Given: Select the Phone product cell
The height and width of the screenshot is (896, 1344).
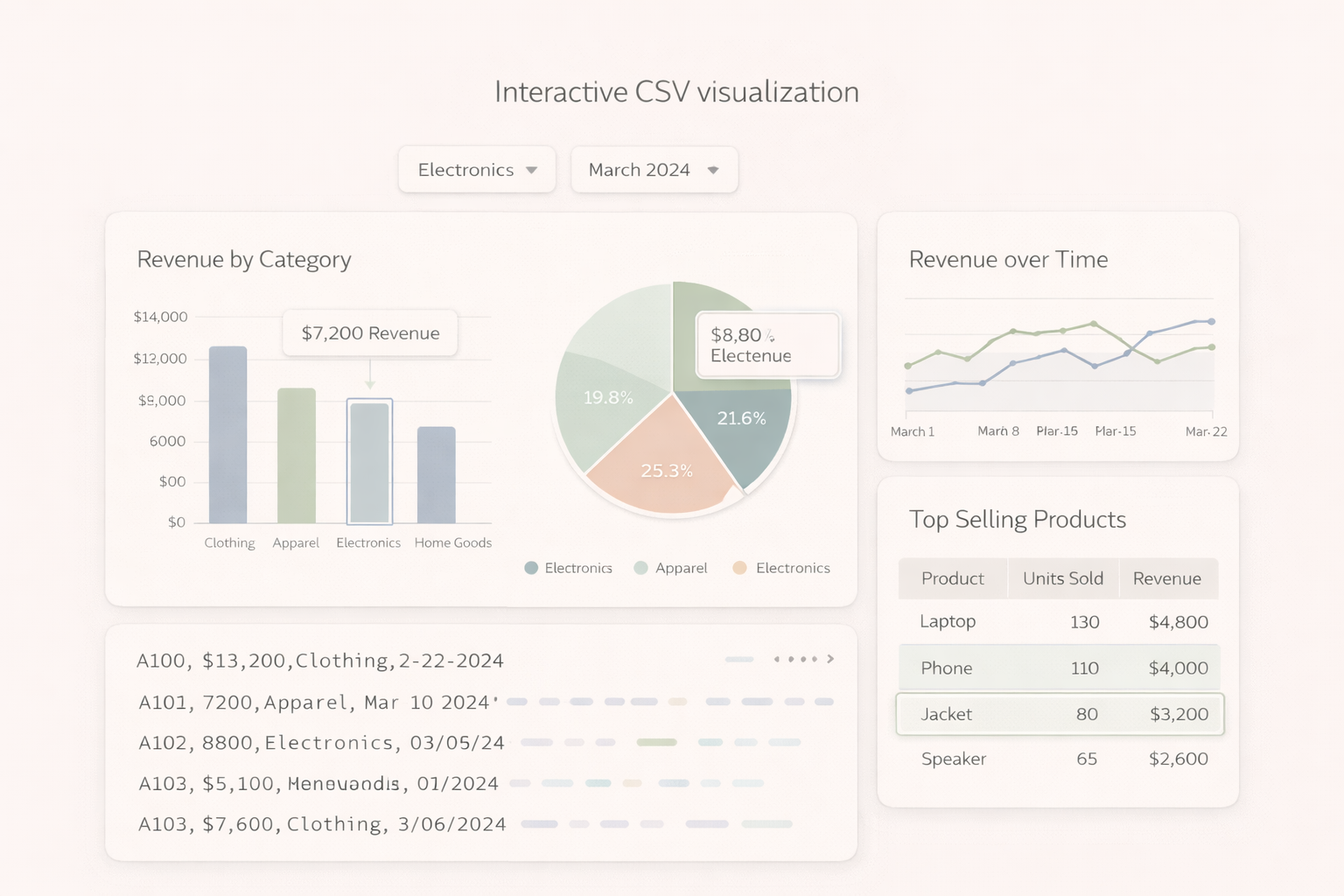Looking at the screenshot, I should (947, 668).
